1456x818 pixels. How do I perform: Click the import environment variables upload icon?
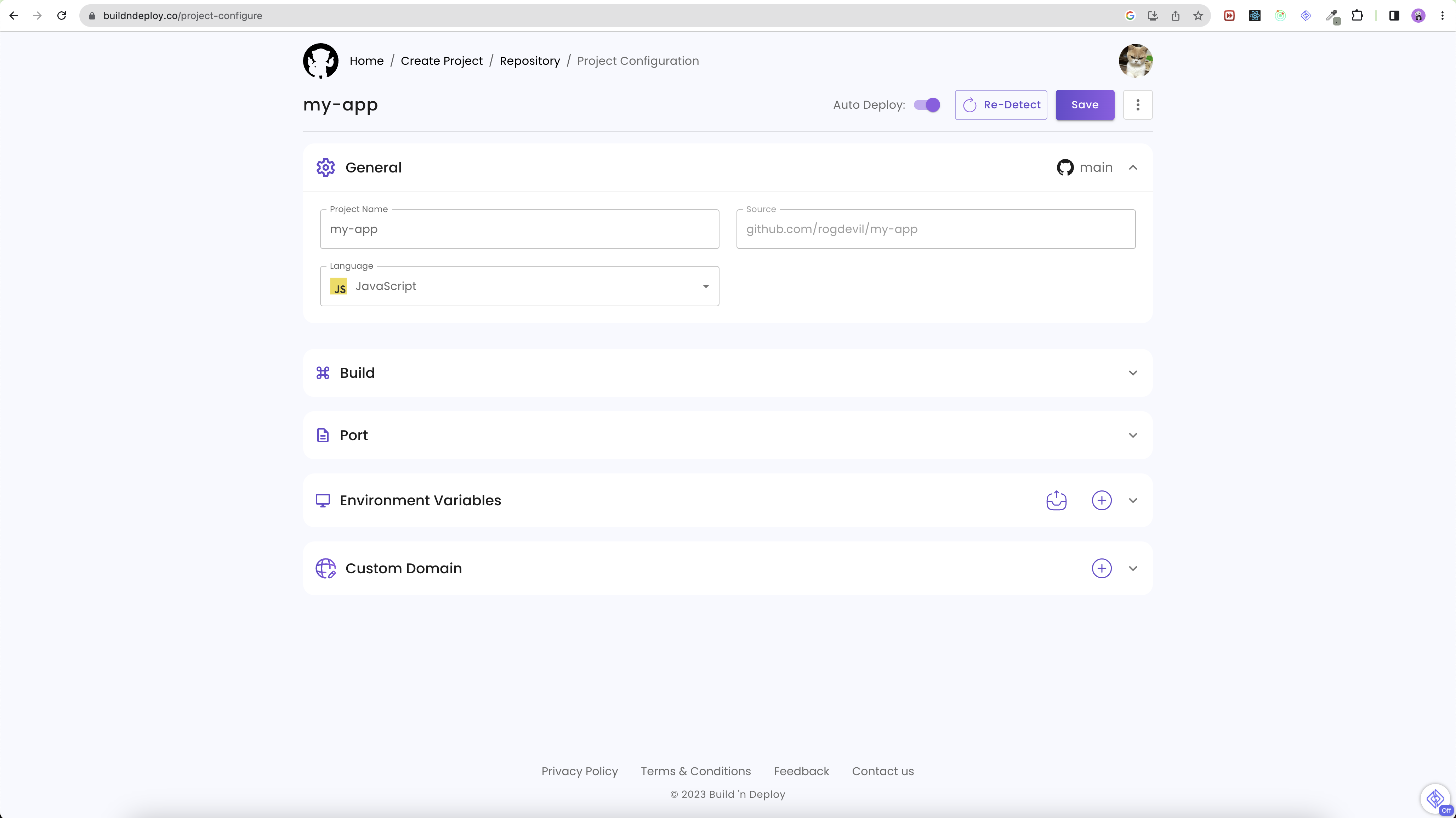1056,500
